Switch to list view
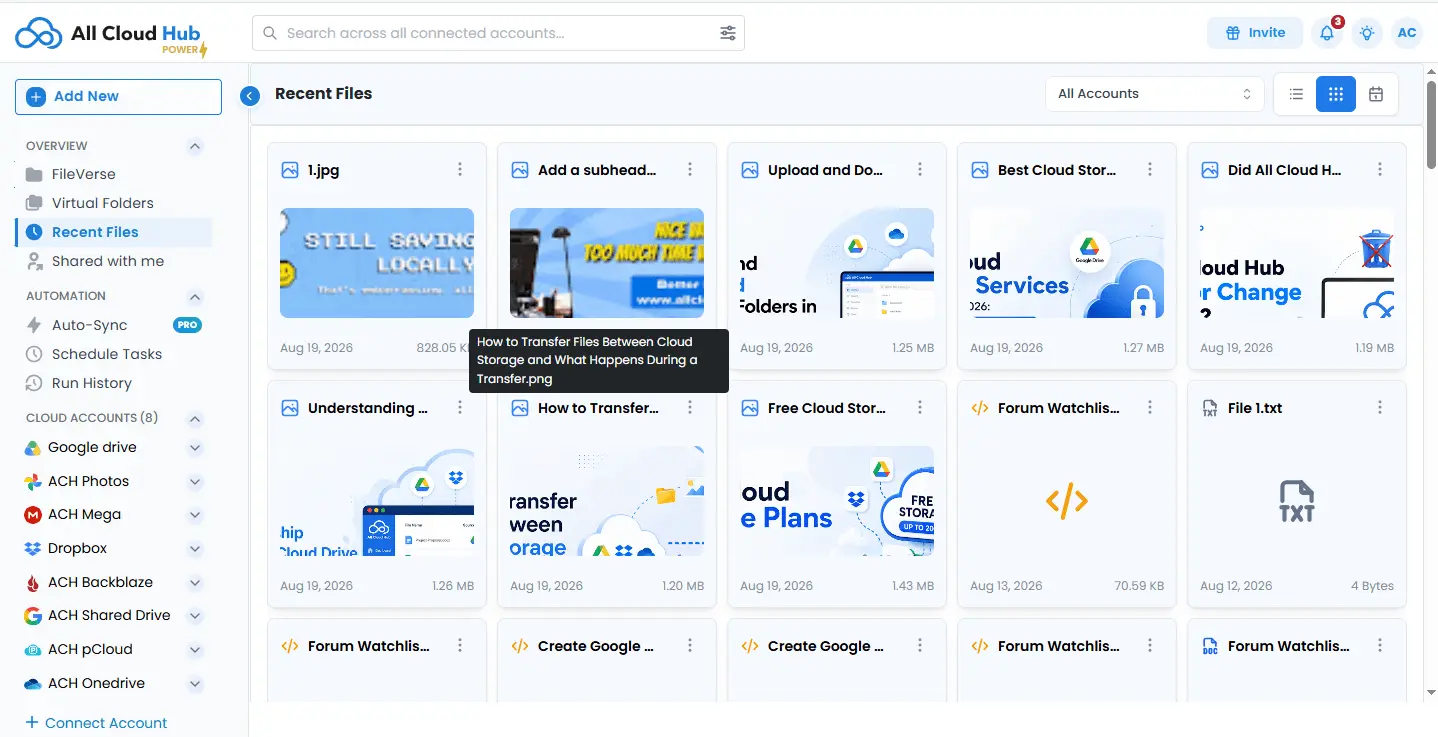Image resolution: width=1438 pixels, height=737 pixels. click(1296, 94)
